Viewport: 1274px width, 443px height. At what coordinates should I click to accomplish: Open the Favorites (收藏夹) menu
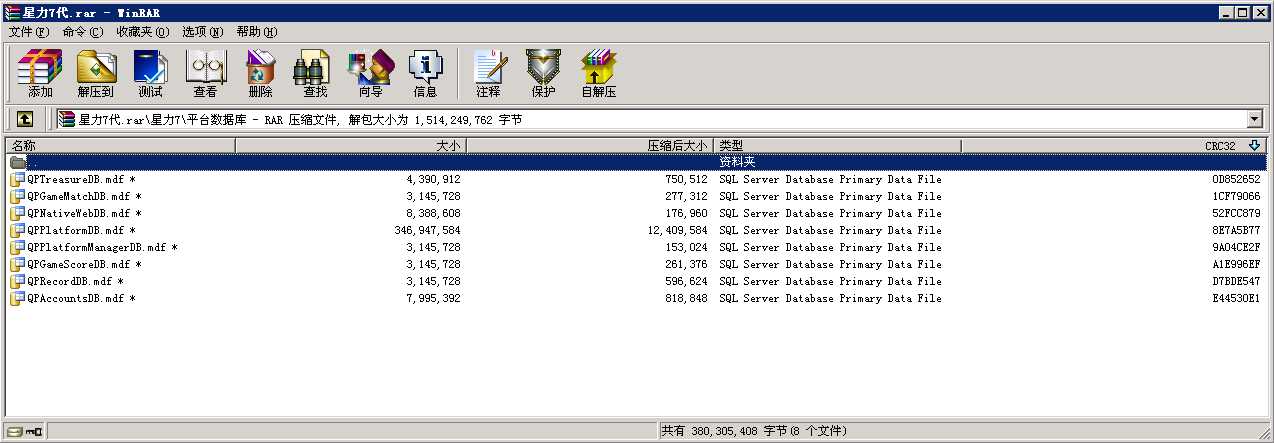pos(142,32)
